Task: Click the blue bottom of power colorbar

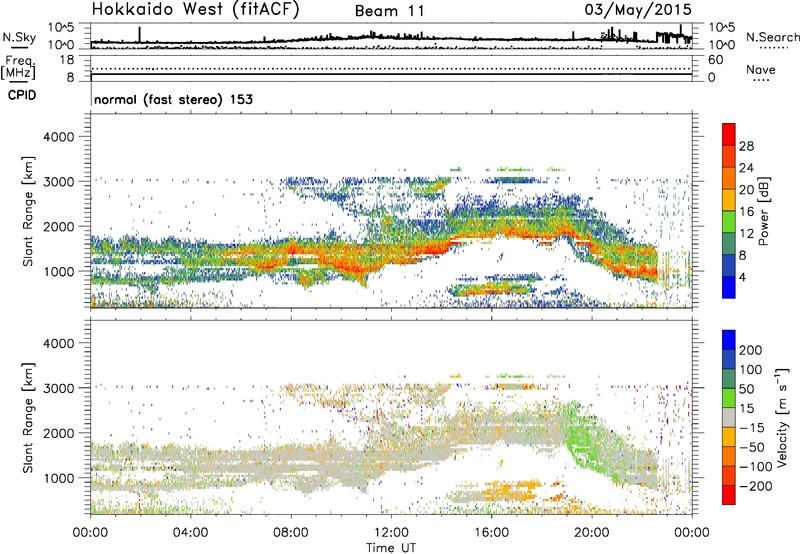Action: coord(729,287)
